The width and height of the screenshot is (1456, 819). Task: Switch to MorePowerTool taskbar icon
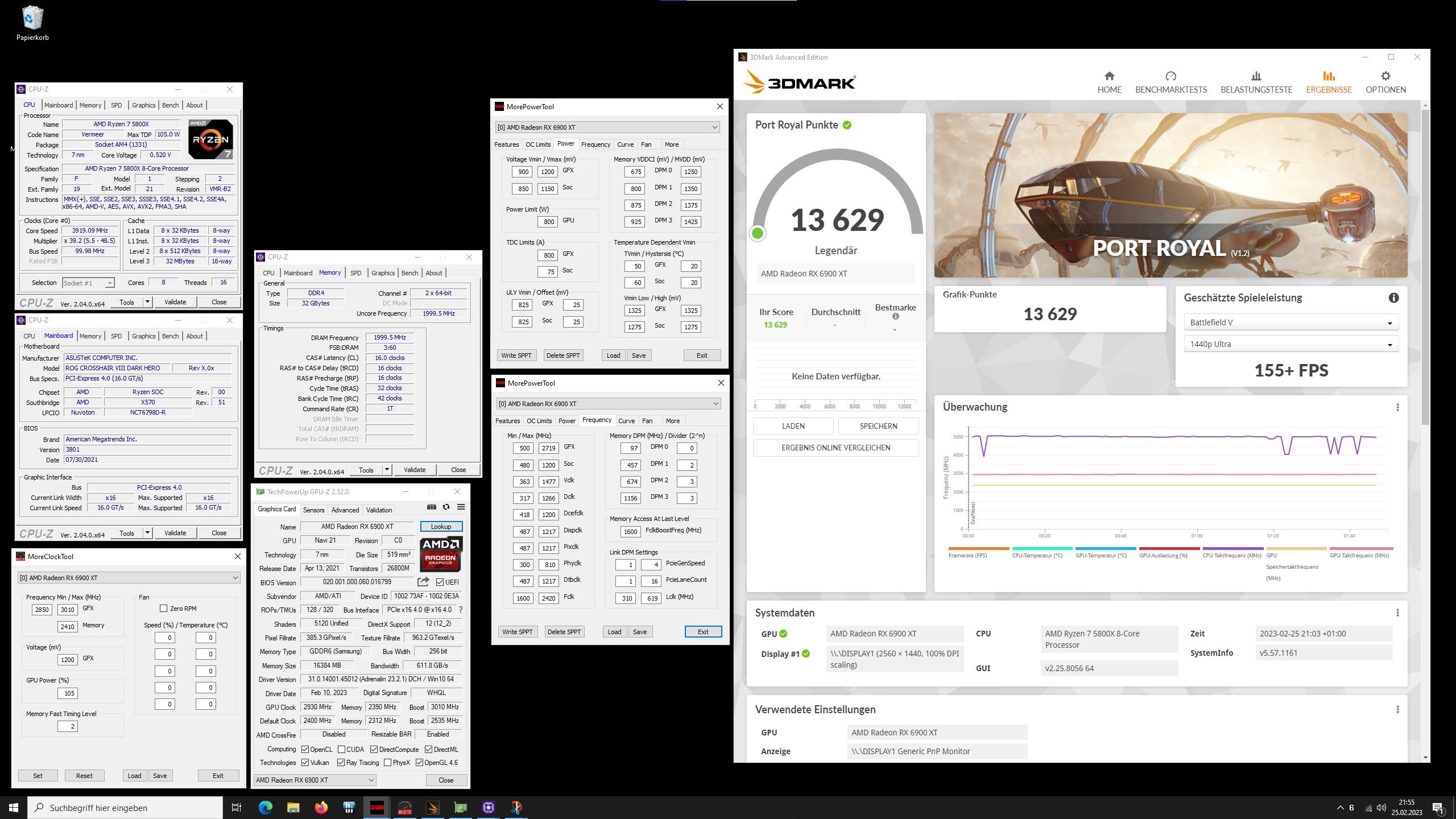377,807
